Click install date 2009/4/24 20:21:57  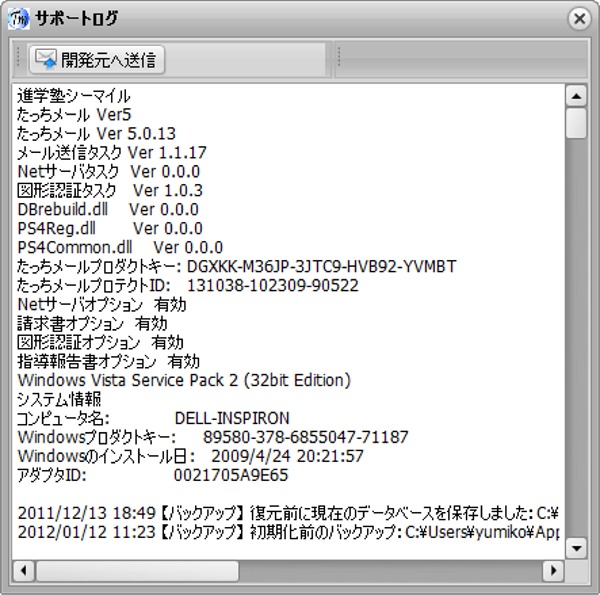(x=287, y=456)
